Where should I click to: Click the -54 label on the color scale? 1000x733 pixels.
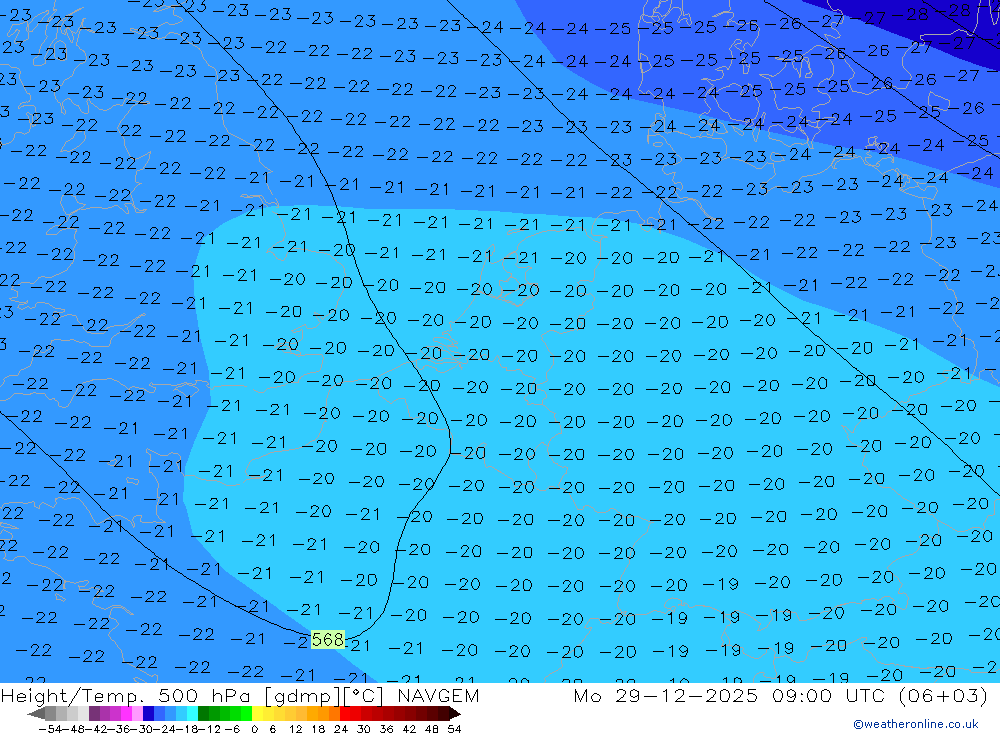tap(50, 729)
